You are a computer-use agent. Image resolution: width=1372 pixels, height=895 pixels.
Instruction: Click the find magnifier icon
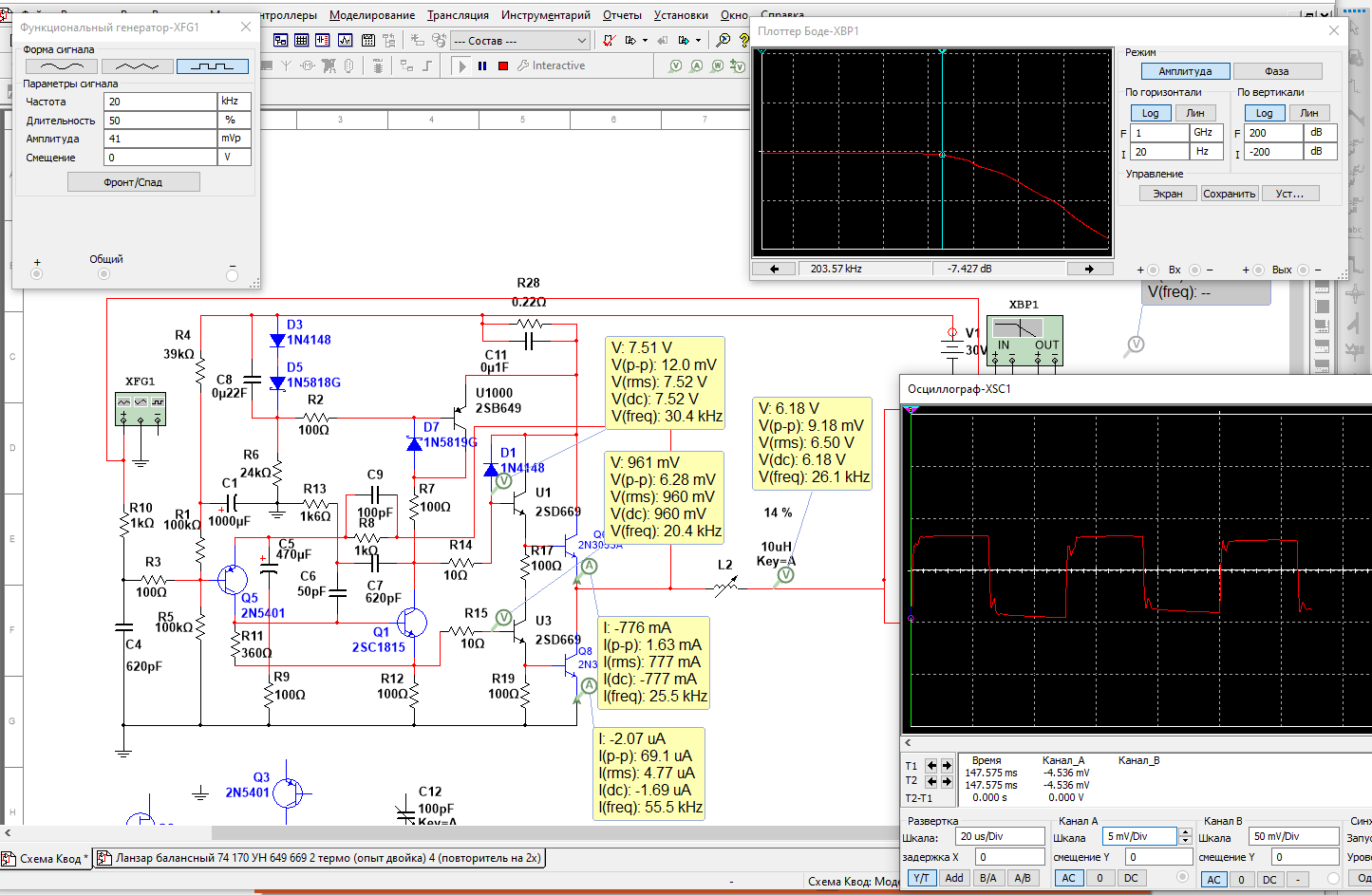(723, 40)
